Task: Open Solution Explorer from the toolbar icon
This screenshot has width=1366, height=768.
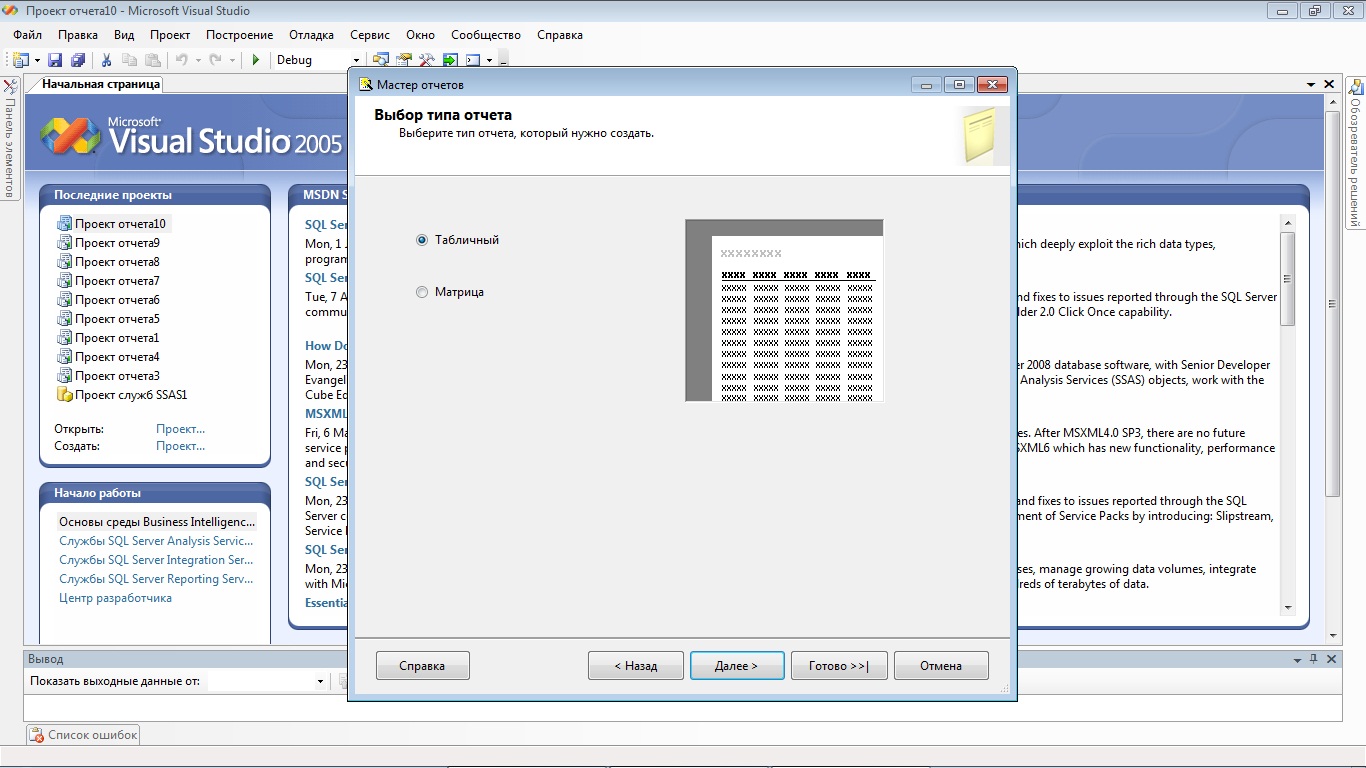Action: tap(381, 60)
